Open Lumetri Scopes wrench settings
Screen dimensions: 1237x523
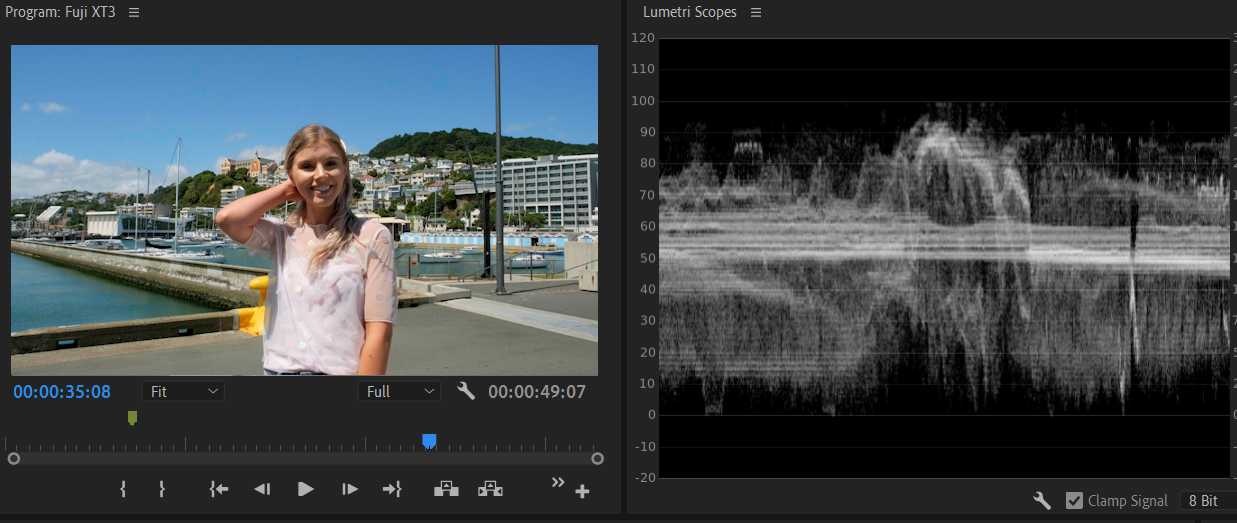click(x=1042, y=501)
